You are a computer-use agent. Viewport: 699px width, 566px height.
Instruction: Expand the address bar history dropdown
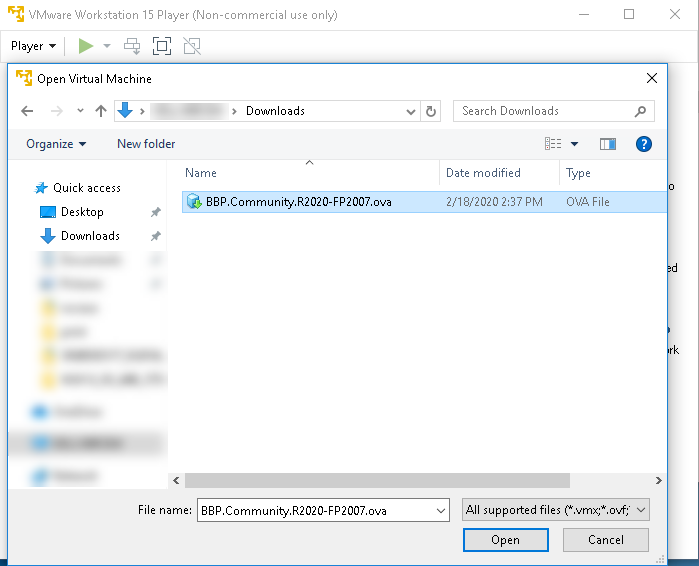[411, 111]
